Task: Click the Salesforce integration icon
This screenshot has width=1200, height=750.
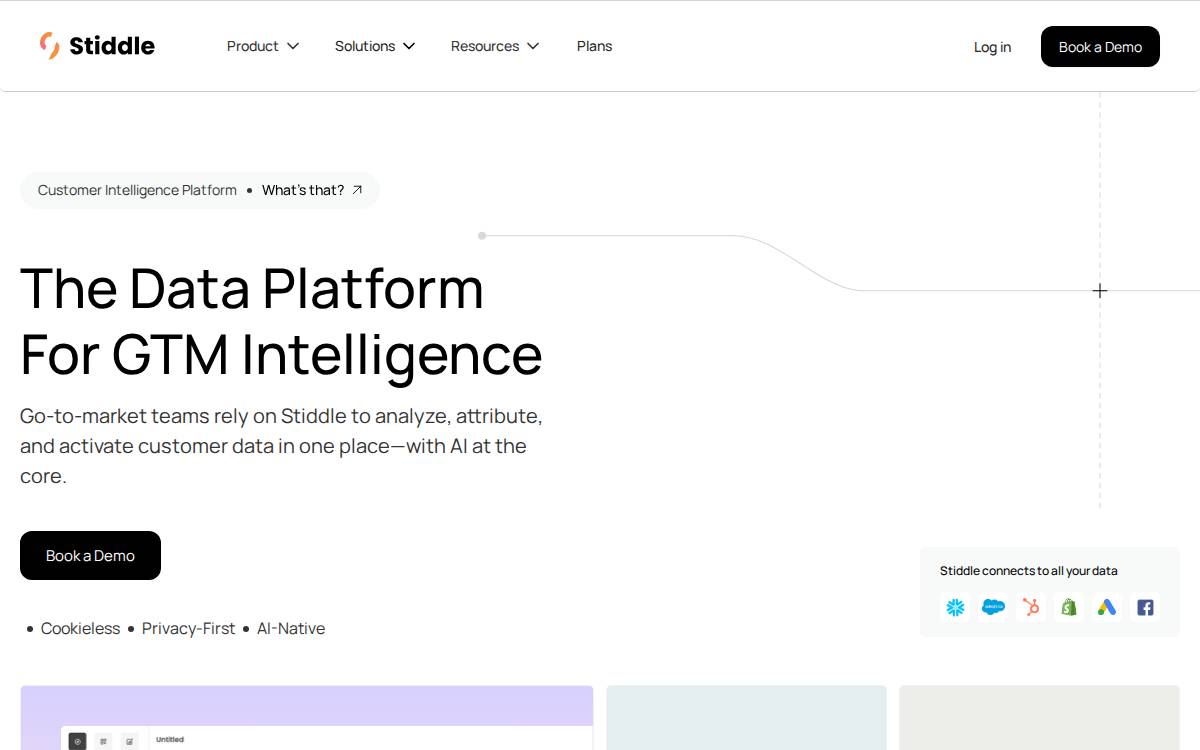Action: pos(993,607)
